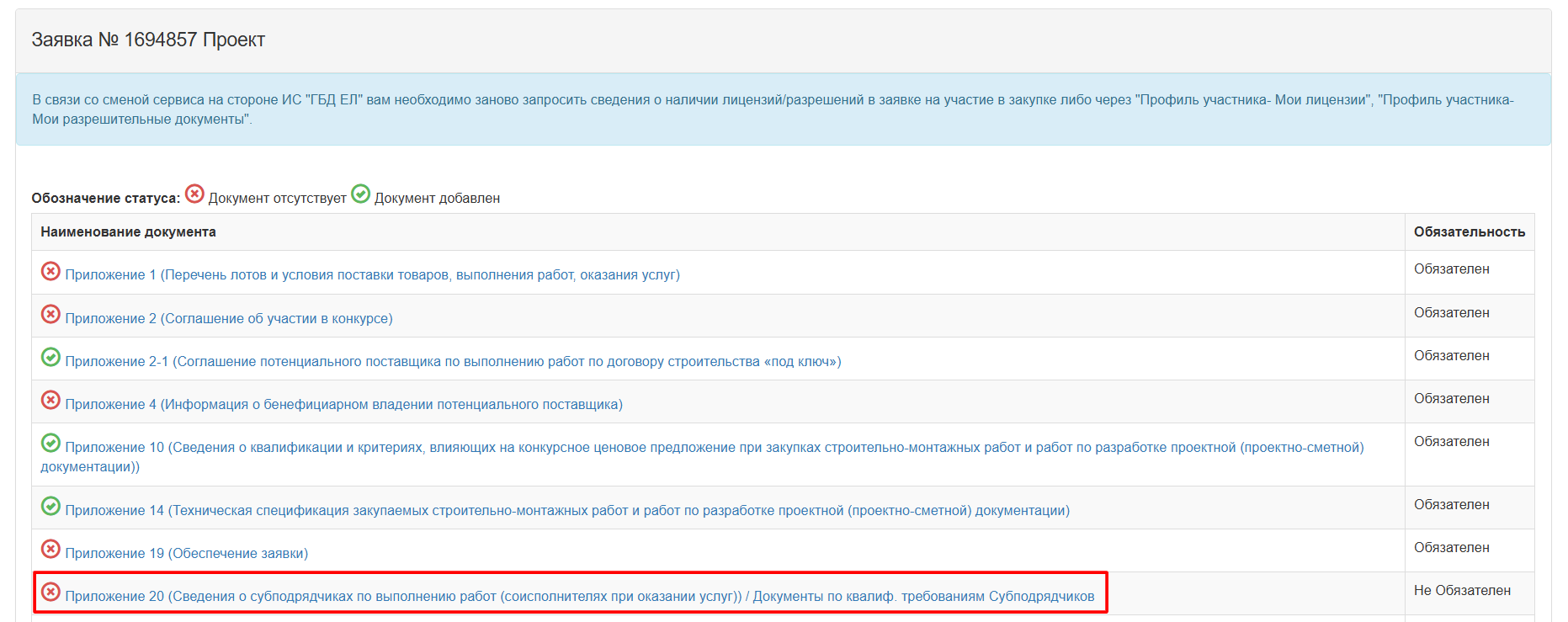The height and width of the screenshot is (622, 1568).
Task: Open Приложение 4 beneficial ownership link
Action: coord(343,405)
